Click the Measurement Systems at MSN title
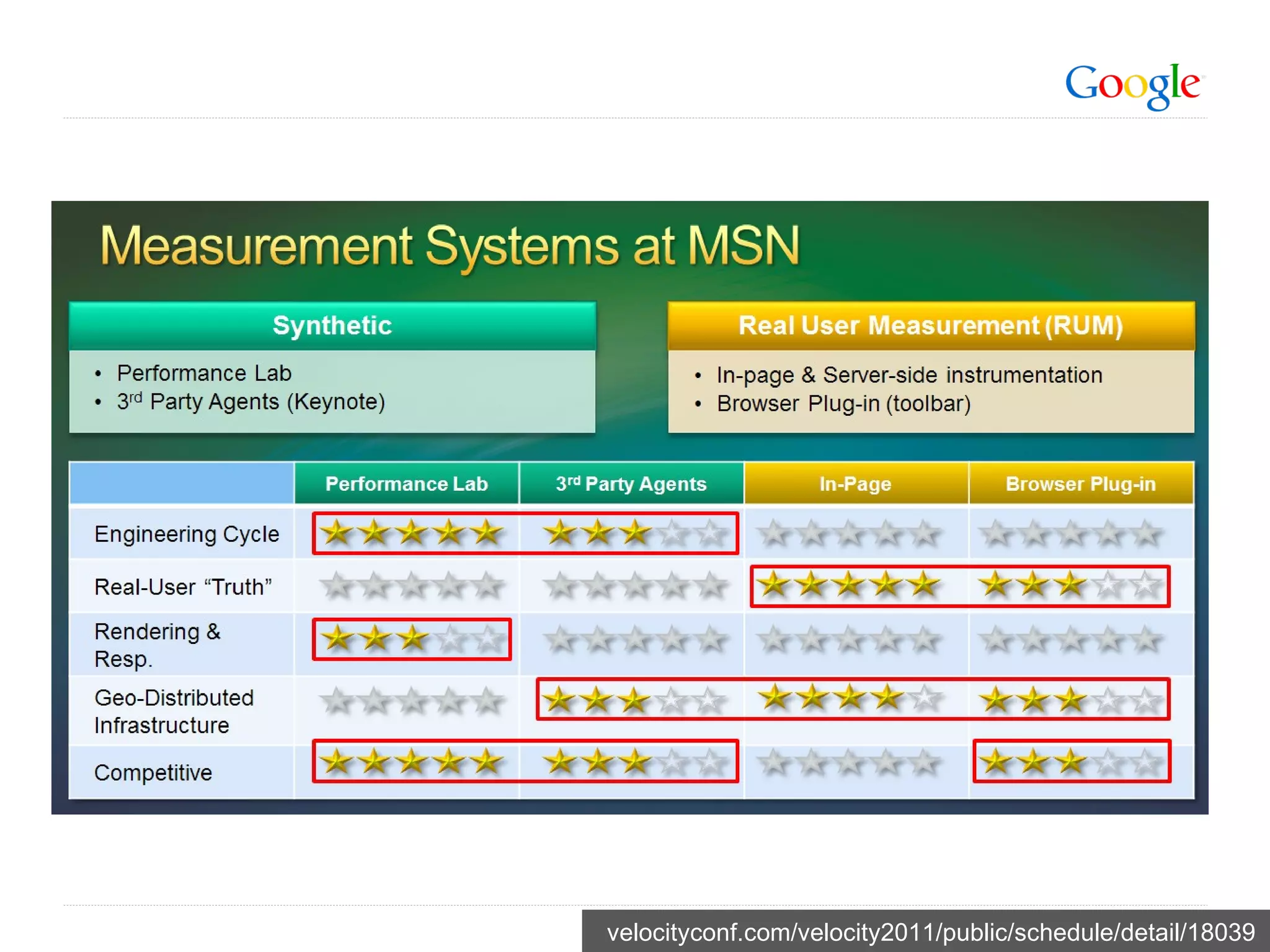This screenshot has width=1270, height=952. 450,246
